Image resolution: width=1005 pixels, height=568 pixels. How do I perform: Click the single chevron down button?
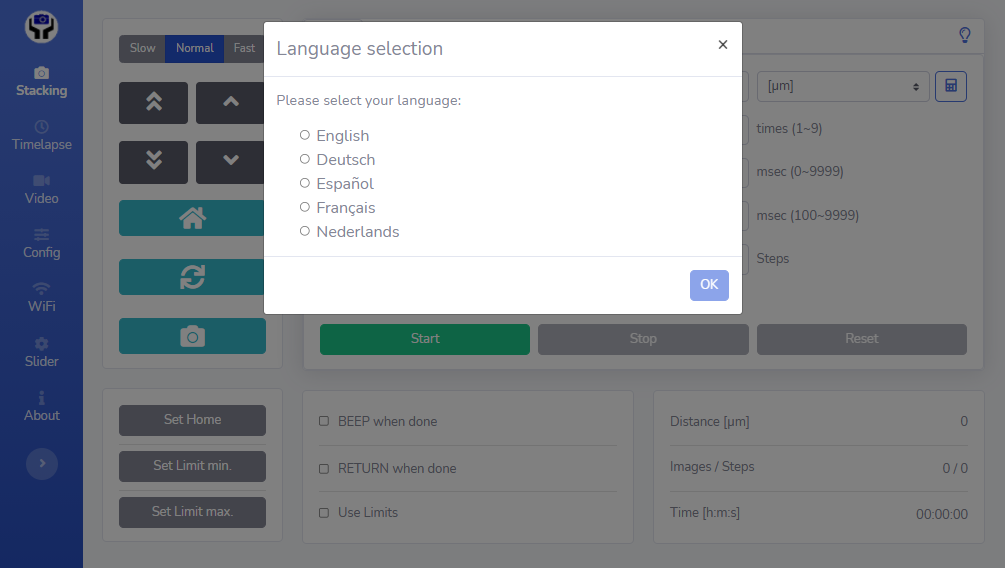[x=230, y=161]
